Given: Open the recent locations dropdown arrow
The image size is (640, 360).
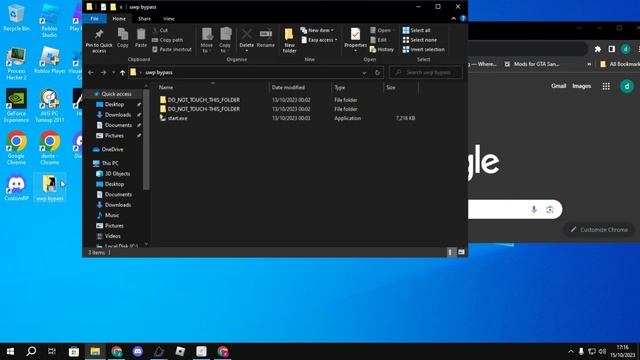Looking at the screenshot, I should click(x=113, y=73).
